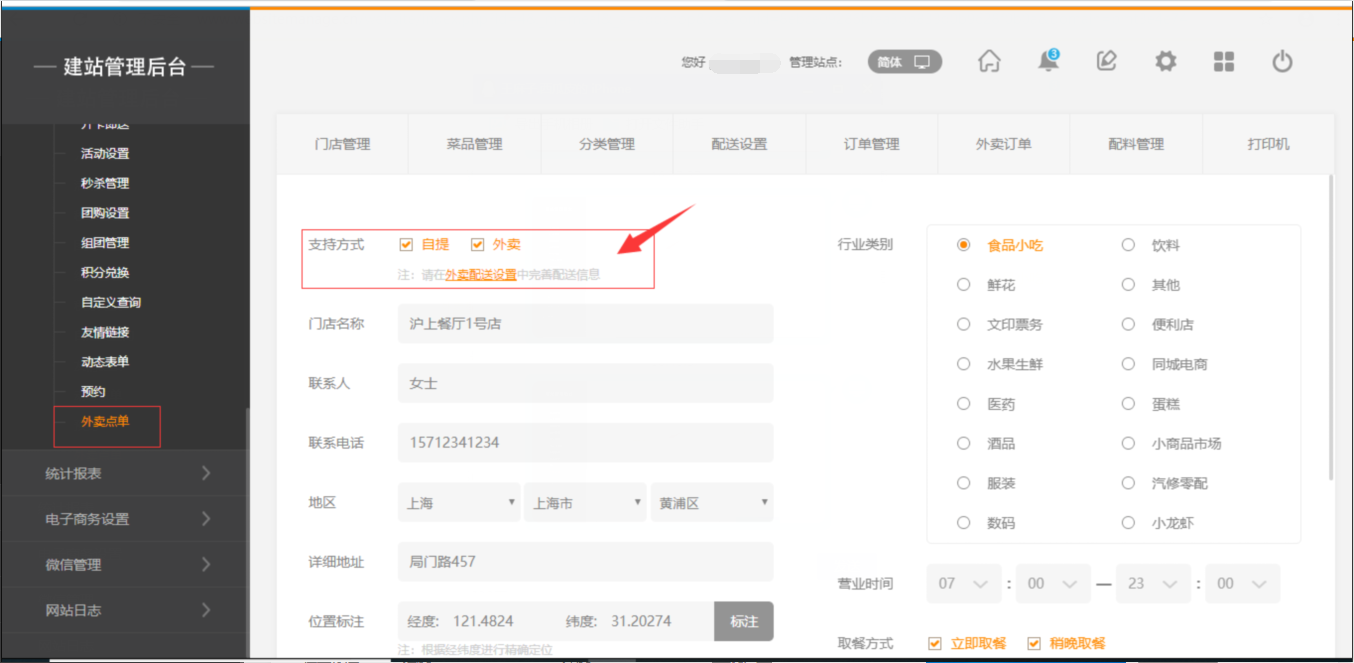Expand the 微信管理 sidebar section
1354x663 pixels.
[x=125, y=565]
